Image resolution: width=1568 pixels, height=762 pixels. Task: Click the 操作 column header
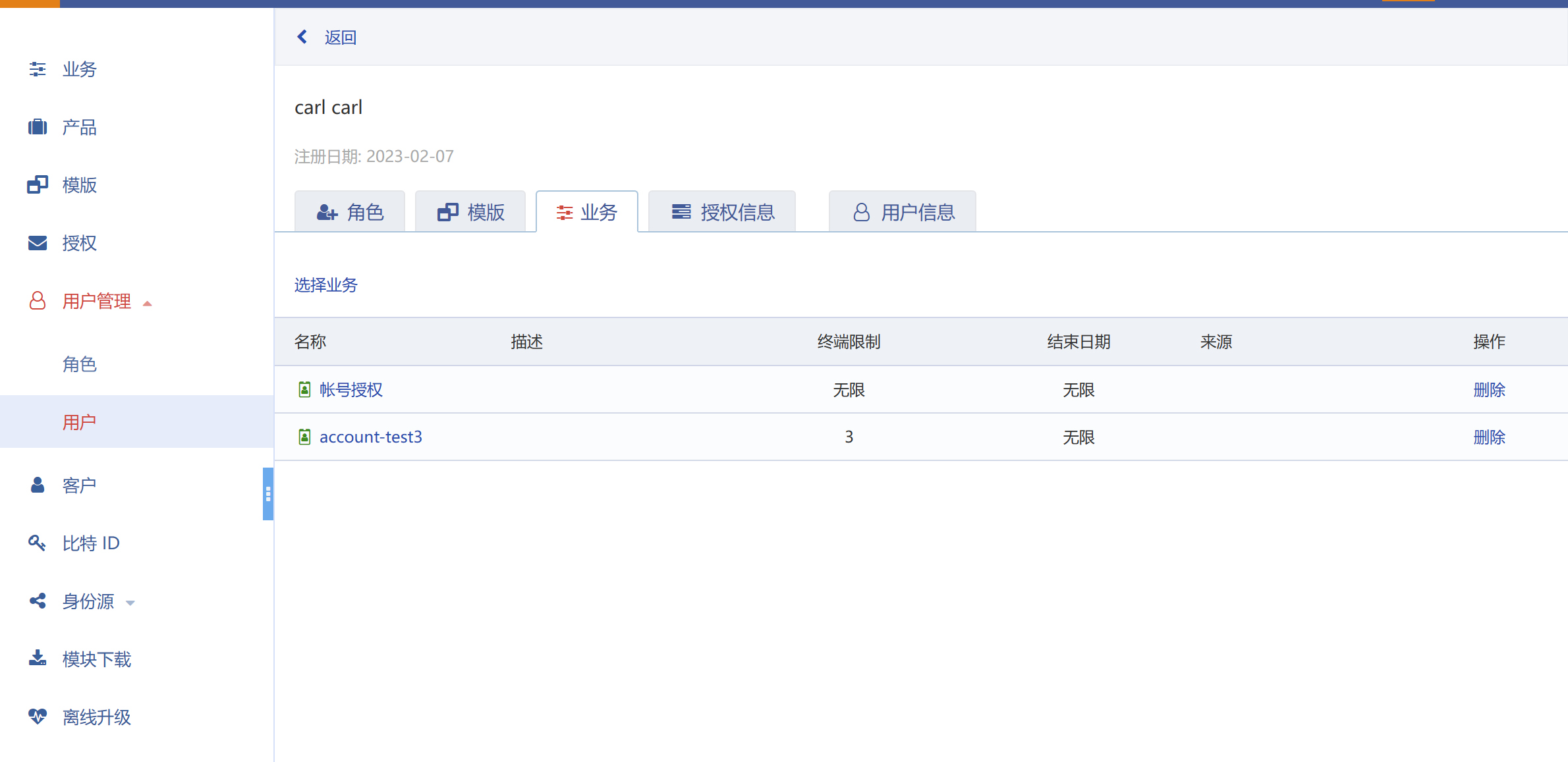1490,342
